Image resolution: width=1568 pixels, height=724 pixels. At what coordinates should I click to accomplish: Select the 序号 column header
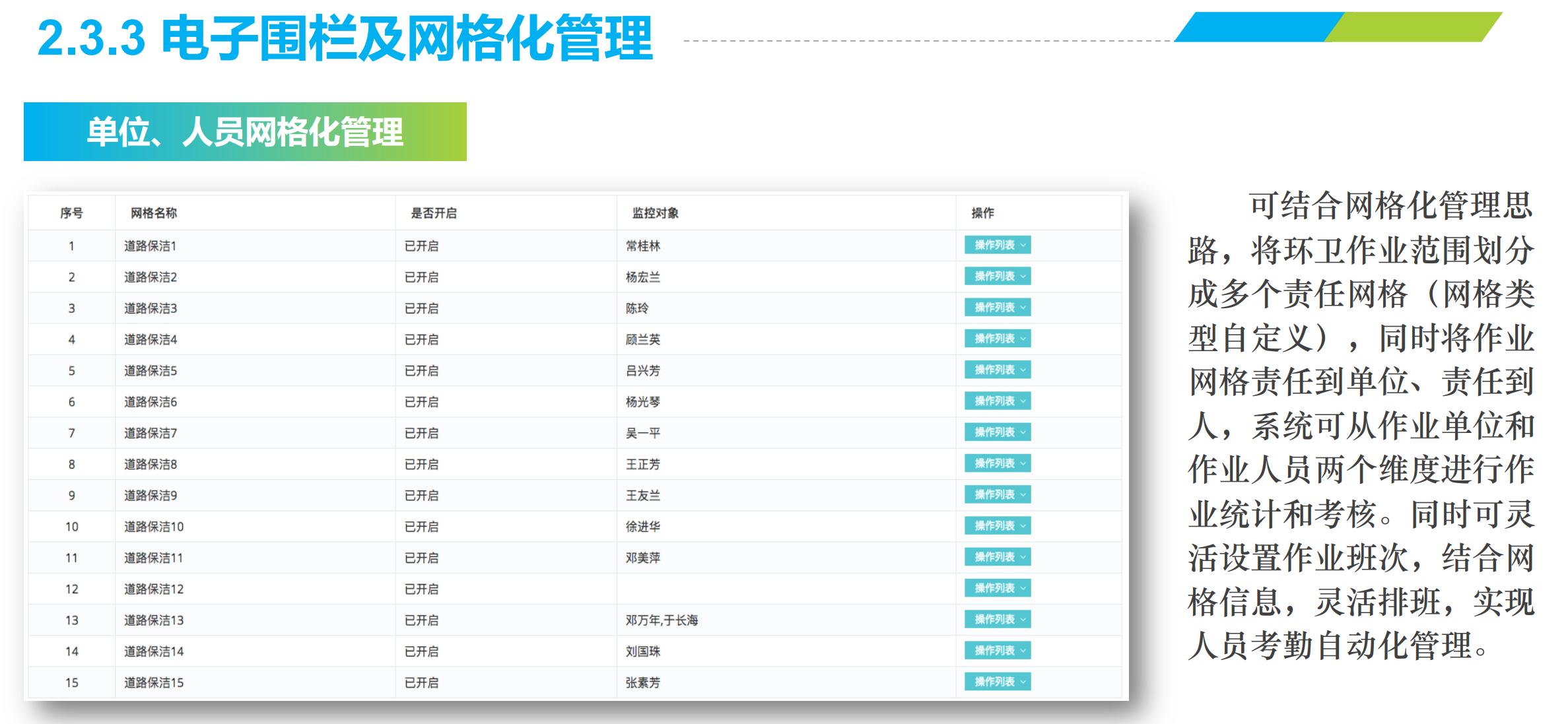click(71, 213)
